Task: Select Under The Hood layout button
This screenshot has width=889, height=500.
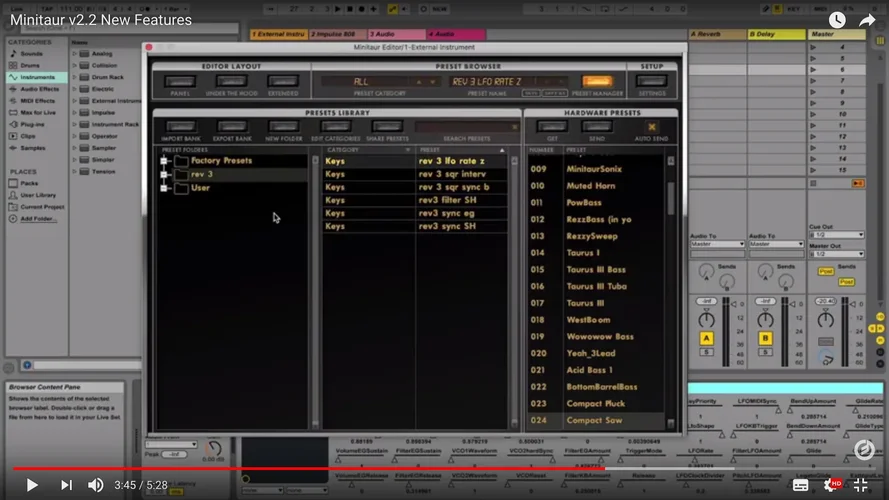Action: [x=231, y=82]
